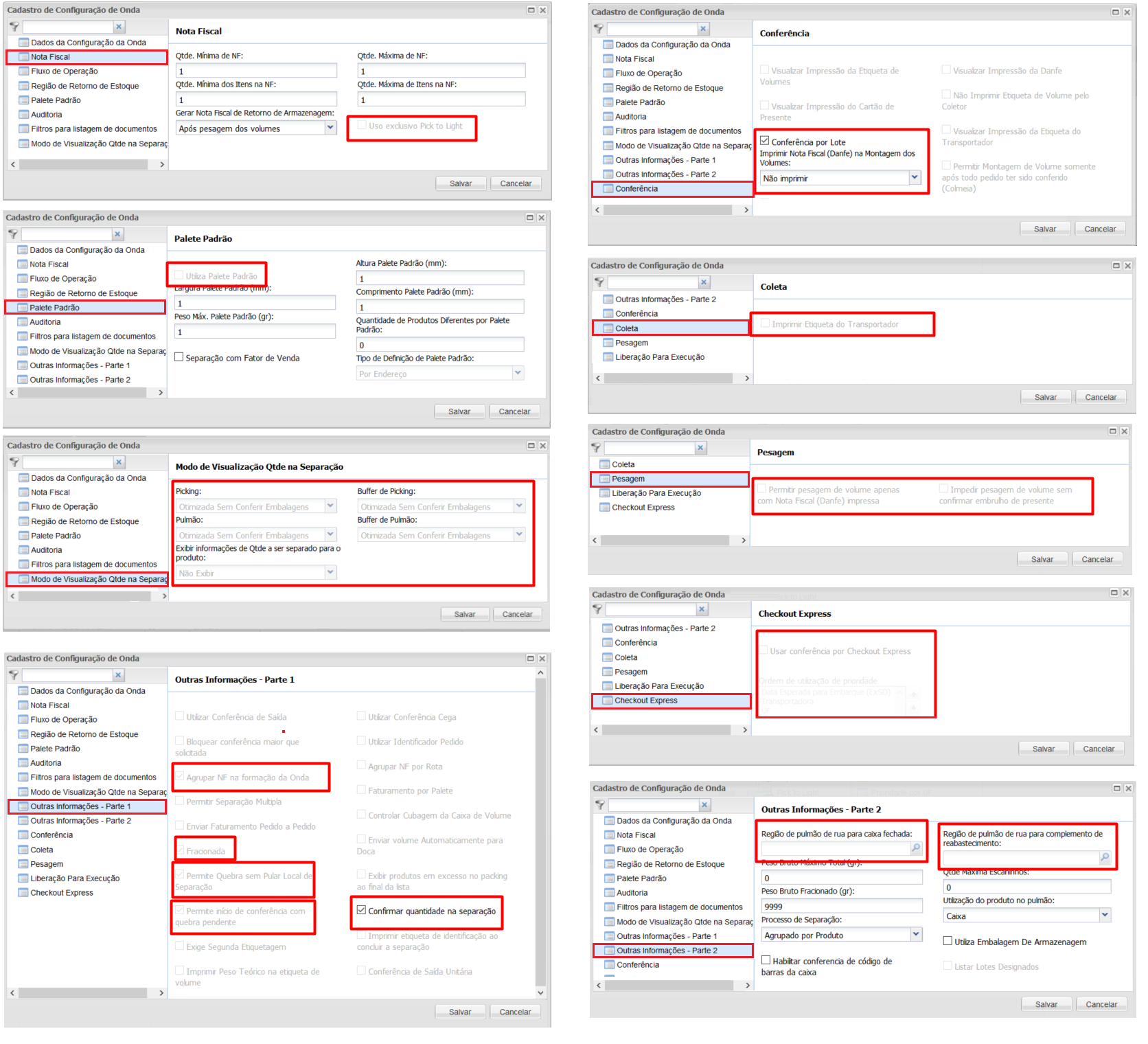Select 'Conferência' in the Checkout Express window tree
The width and height of the screenshot is (1148, 1044).
click(x=636, y=643)
